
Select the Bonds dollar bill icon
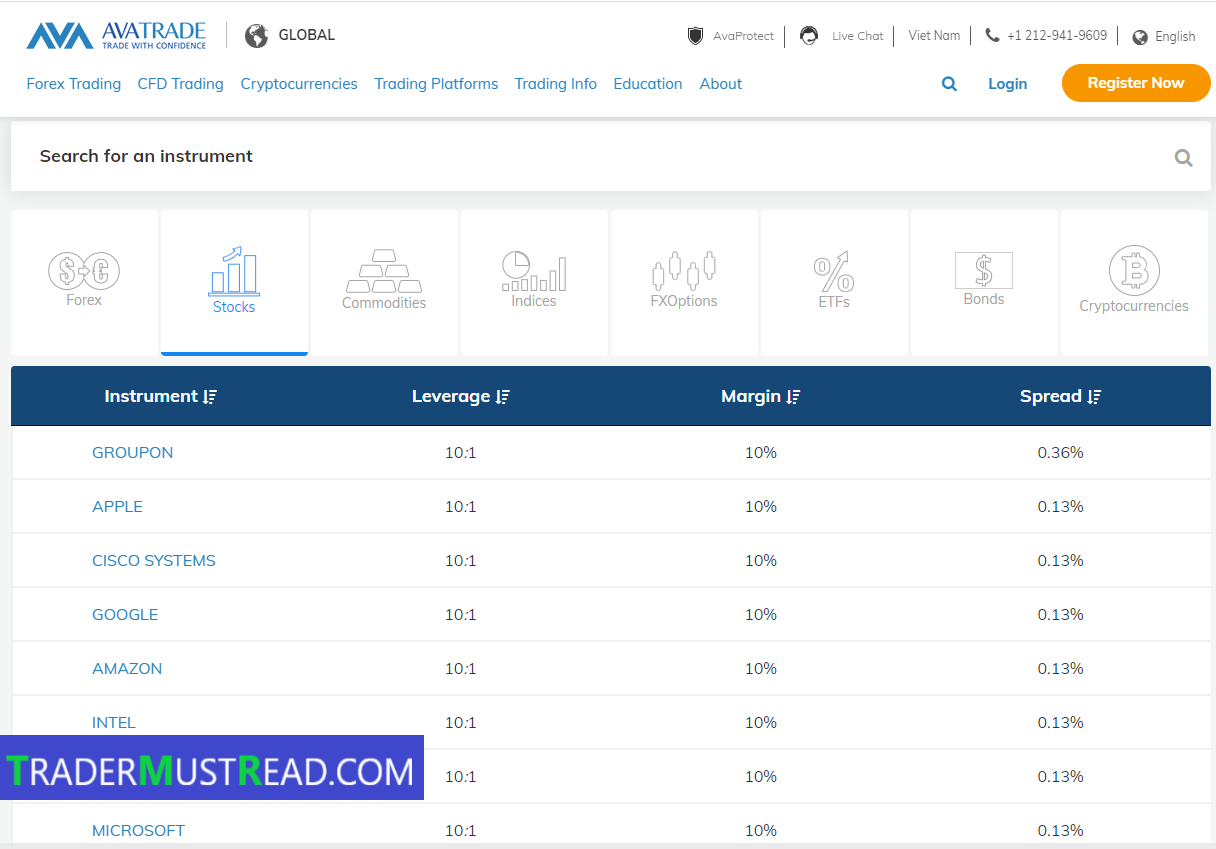point(984,270)
